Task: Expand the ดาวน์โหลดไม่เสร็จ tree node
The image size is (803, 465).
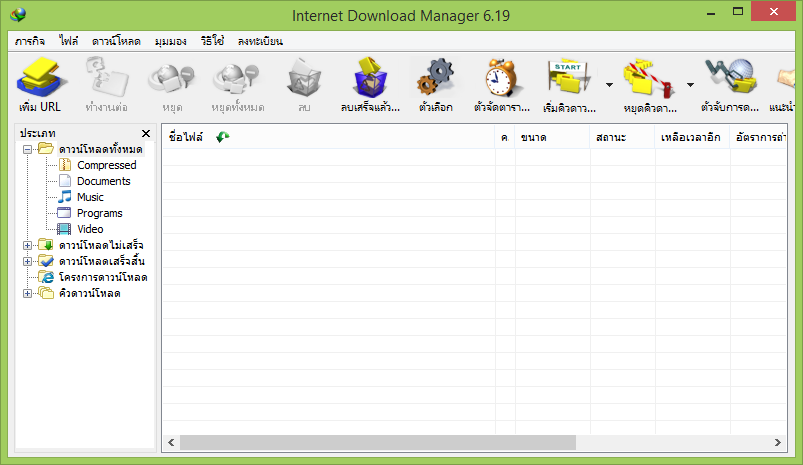Action: [x=27, y=245]
